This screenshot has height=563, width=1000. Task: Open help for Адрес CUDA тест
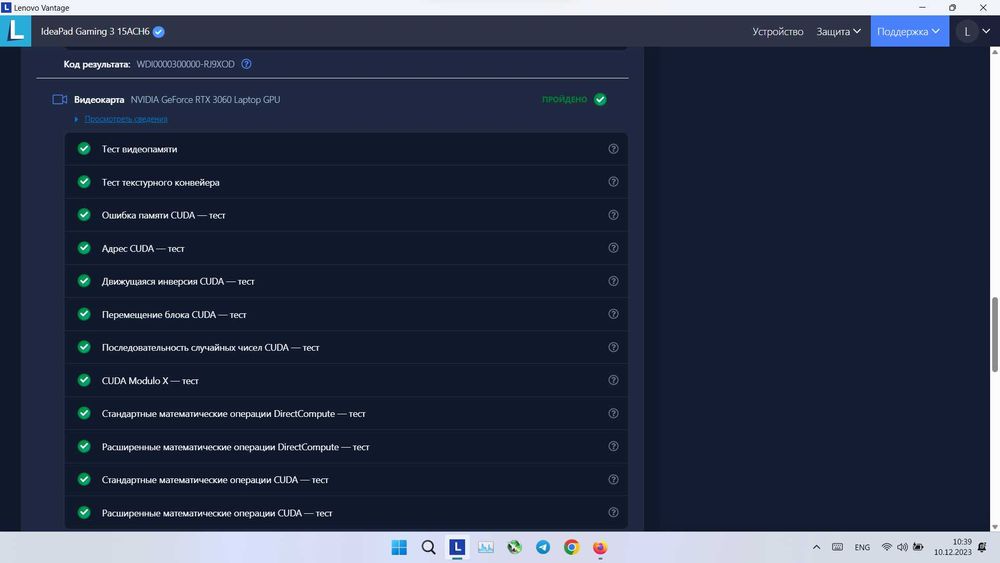[x=613, y=248]
